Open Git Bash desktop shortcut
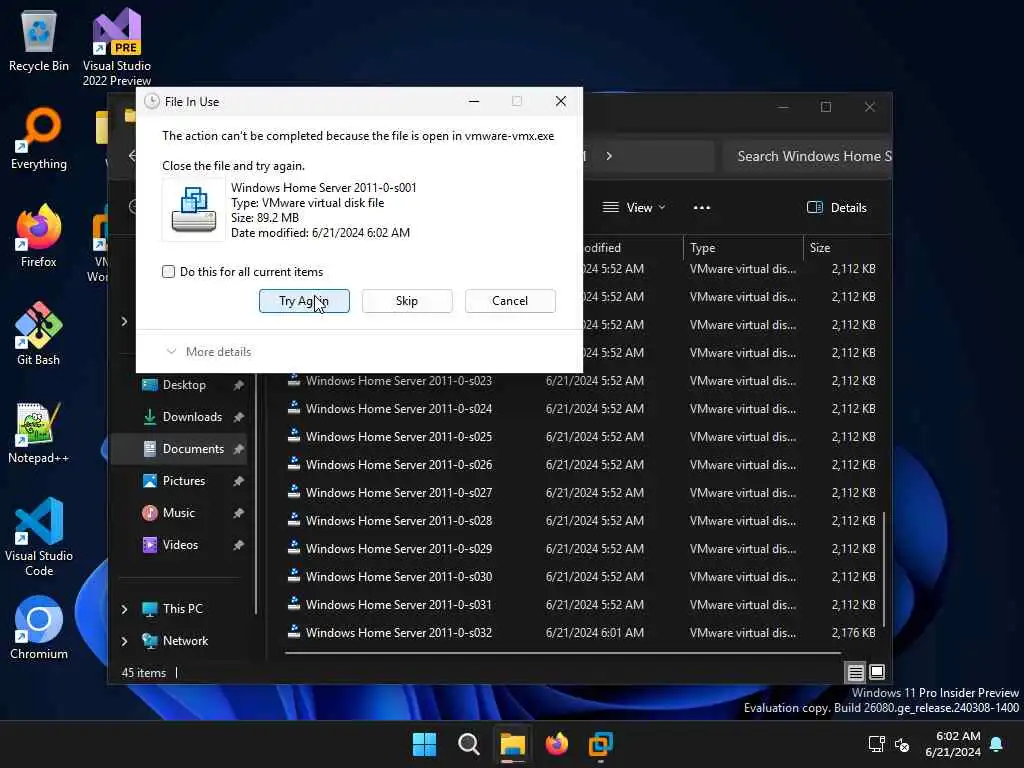1024x768 pixels. point(39,334)
